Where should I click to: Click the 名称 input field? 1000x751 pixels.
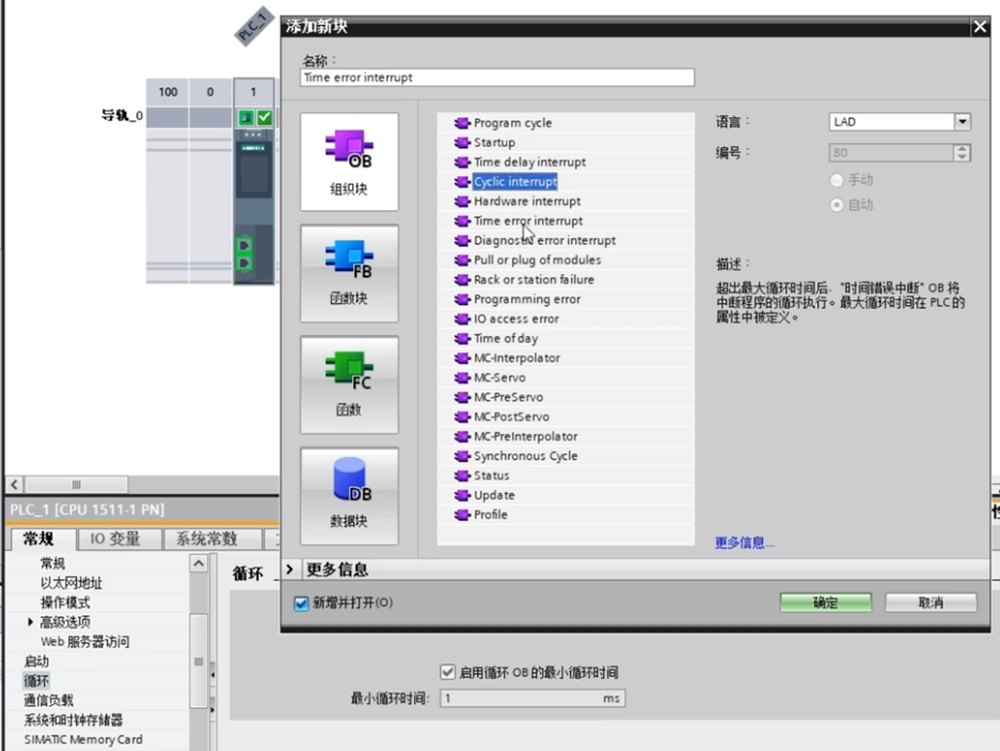tap(497, 78)
